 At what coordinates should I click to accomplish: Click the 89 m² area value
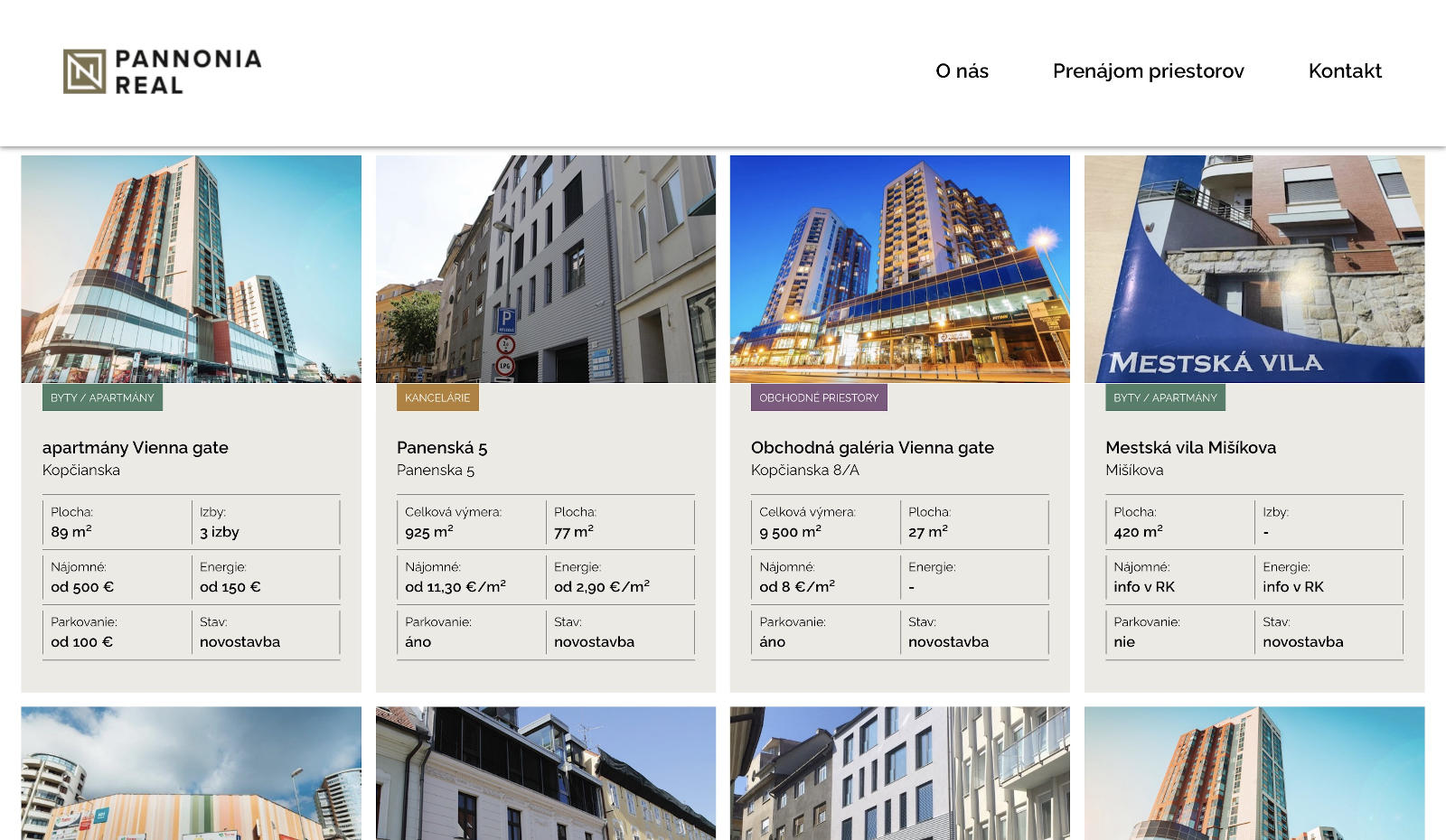click(71, 532)
